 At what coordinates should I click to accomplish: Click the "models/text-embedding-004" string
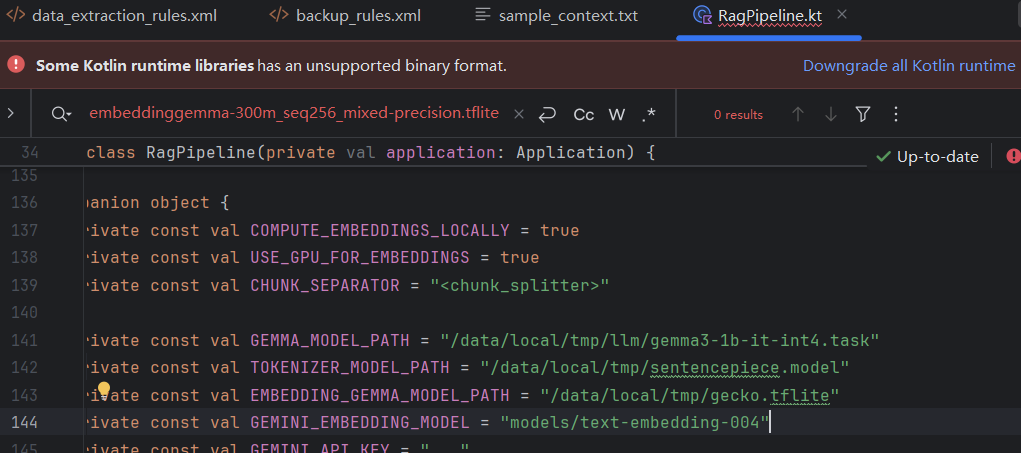coord(635,422)
